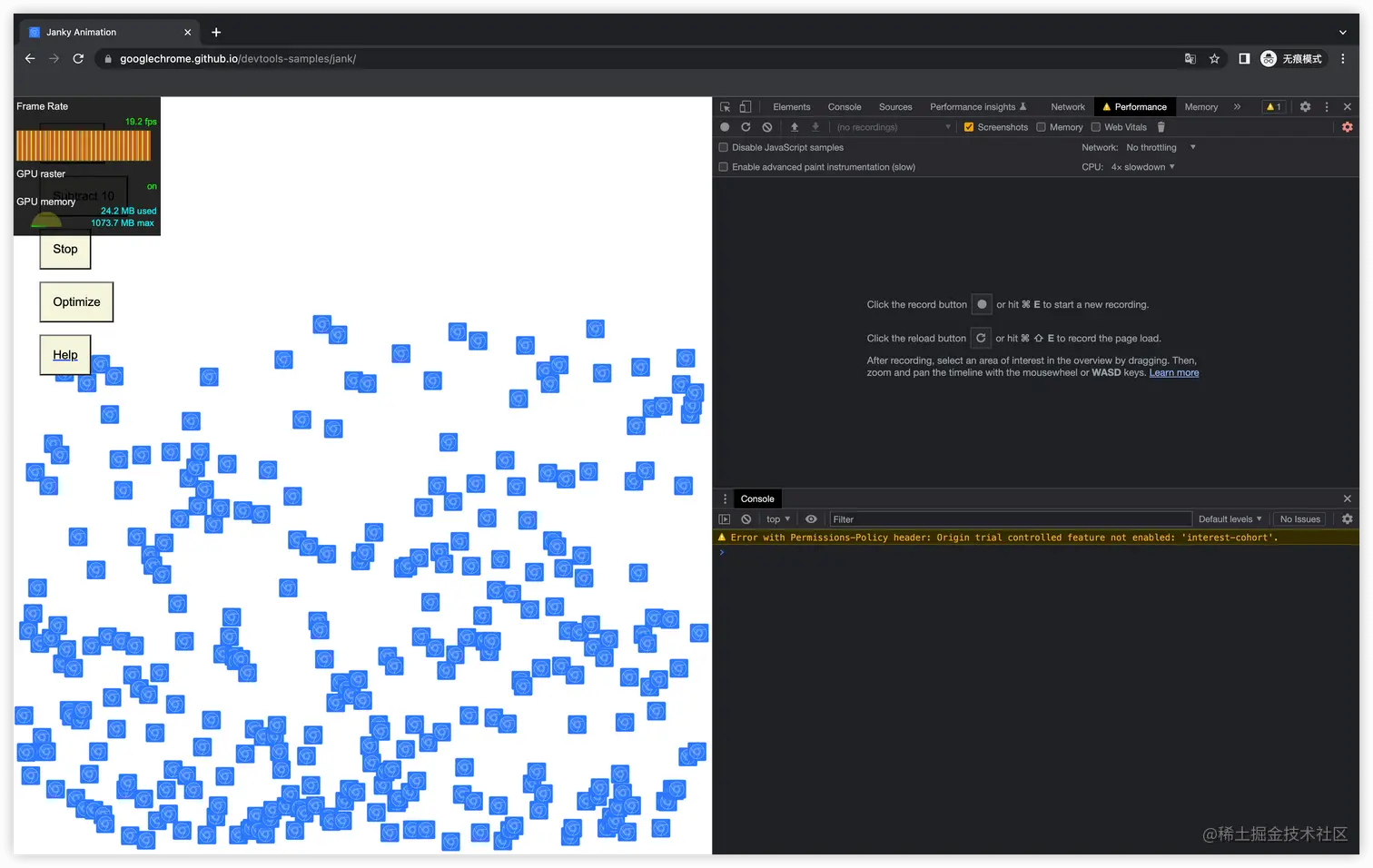The height and width of the screenshot is (868, 1373).
Task: Open the red Performance capture settings gear
Action: click(x=1348, y=127)
